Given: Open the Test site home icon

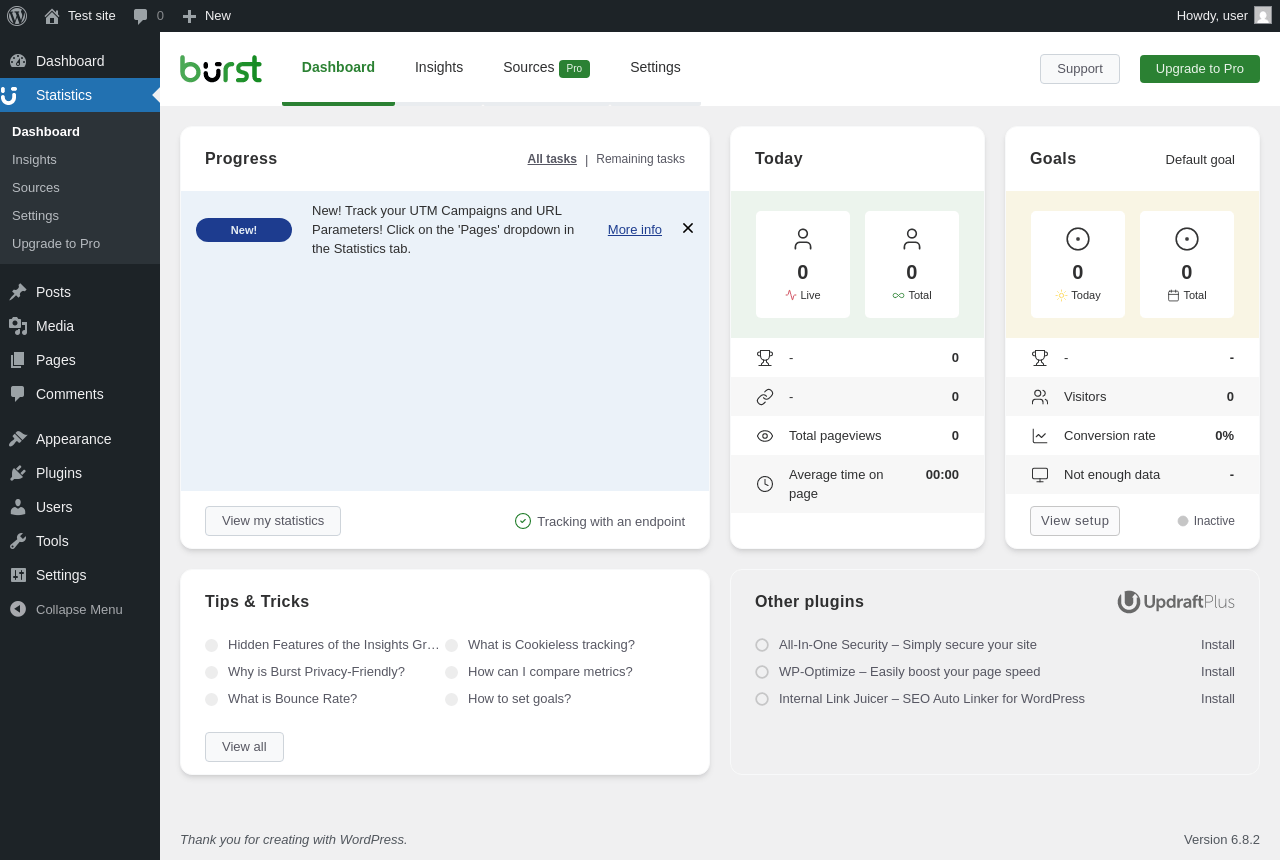Looking at the screenshot, I should 52,16.
